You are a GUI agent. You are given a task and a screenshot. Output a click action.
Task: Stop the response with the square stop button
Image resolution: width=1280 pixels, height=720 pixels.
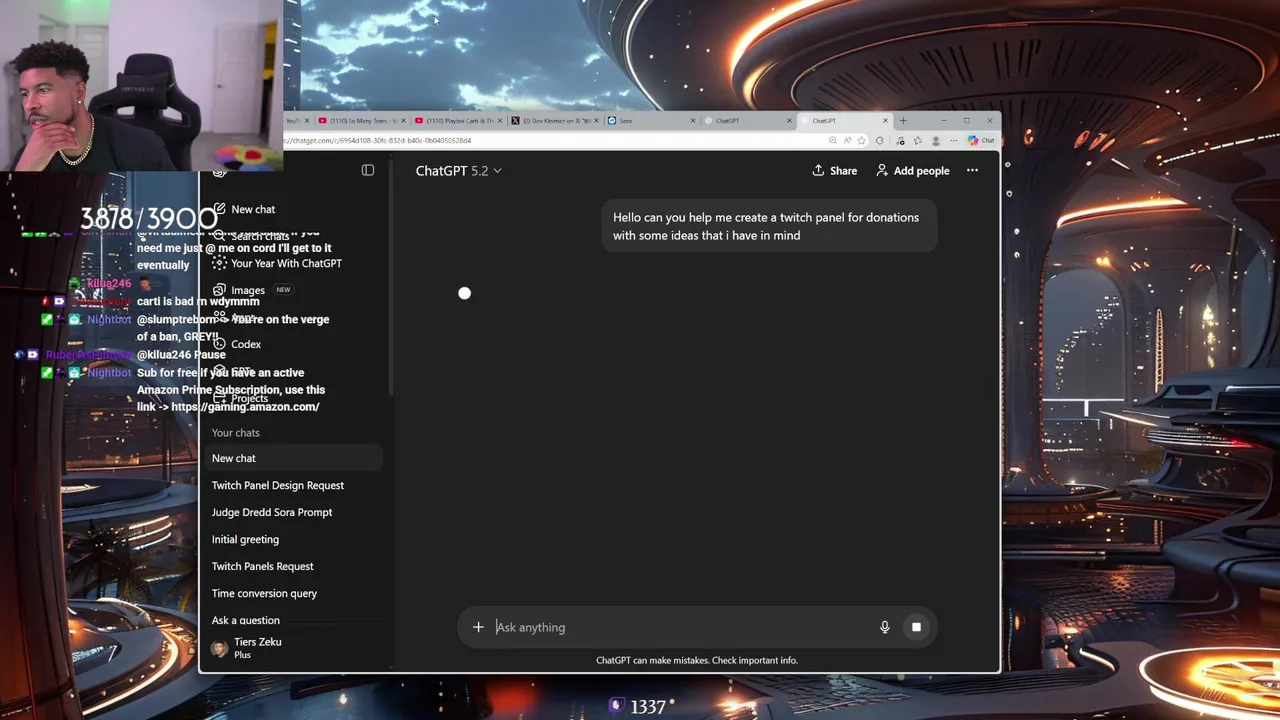coord(916,627)
